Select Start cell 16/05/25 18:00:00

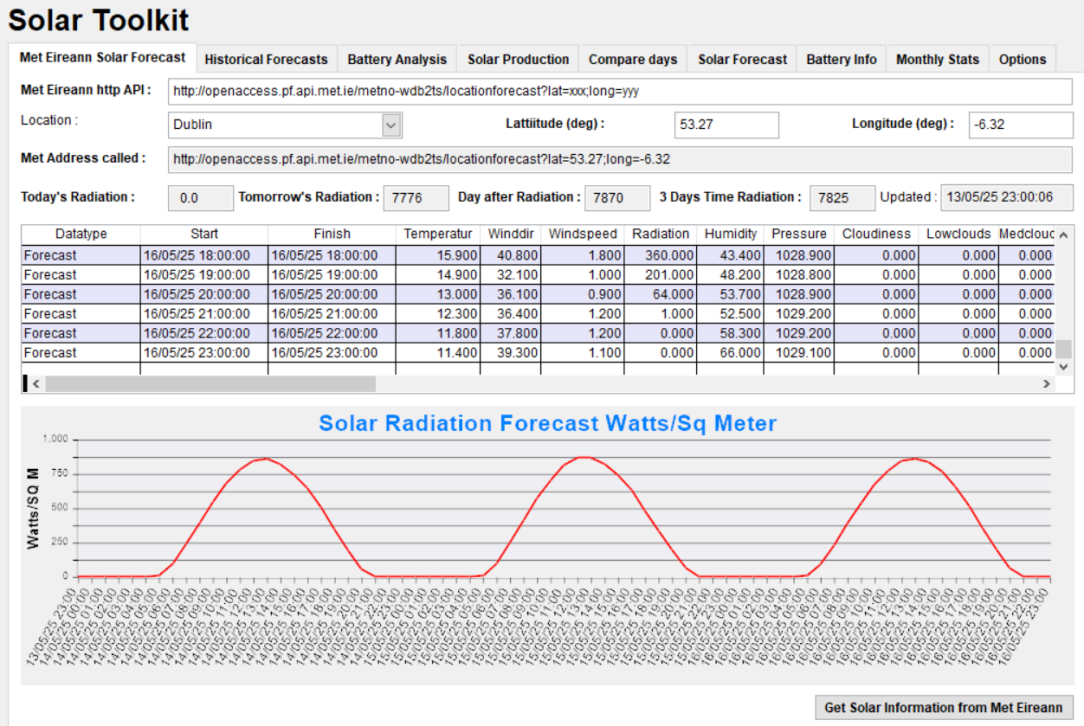click(204, 255)
